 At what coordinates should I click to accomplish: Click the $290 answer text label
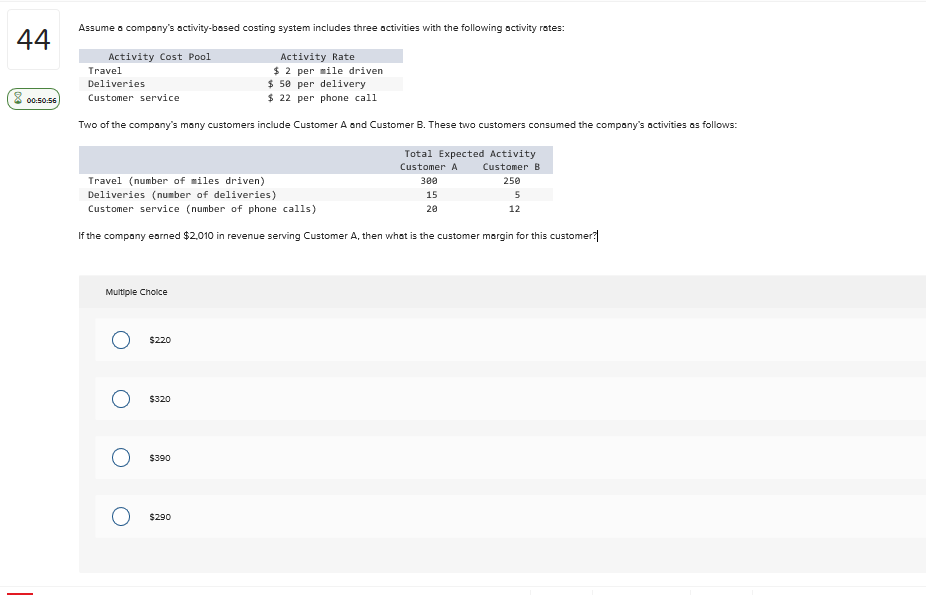[x=159, y=517]
